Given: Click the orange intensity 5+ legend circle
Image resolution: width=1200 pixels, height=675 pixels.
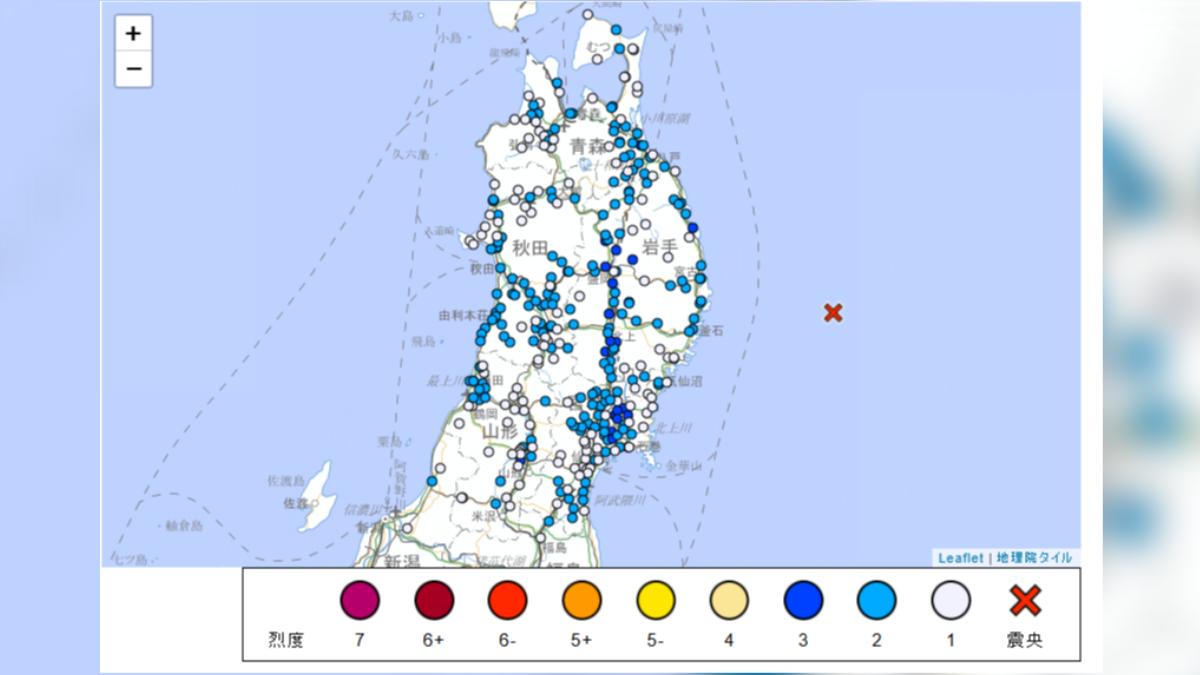Looking at the screenshot, I should tap(582, 600).
